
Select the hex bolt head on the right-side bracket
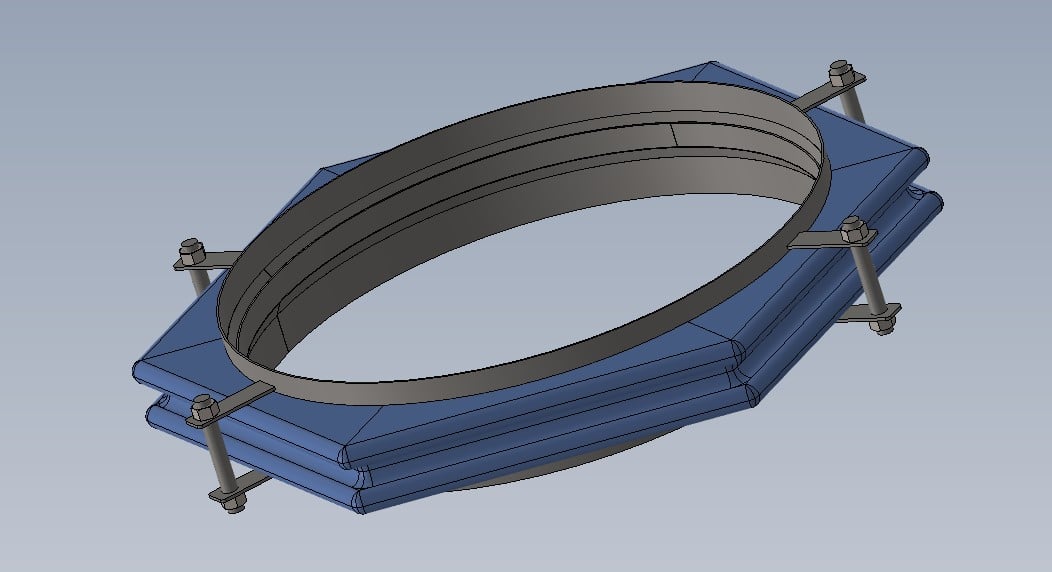click(x=852, y=229)
